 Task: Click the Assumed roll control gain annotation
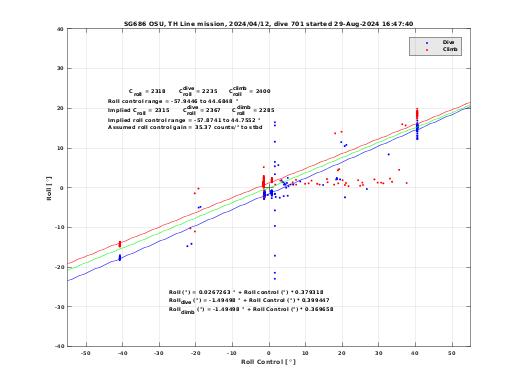click(x=185, y=127)
